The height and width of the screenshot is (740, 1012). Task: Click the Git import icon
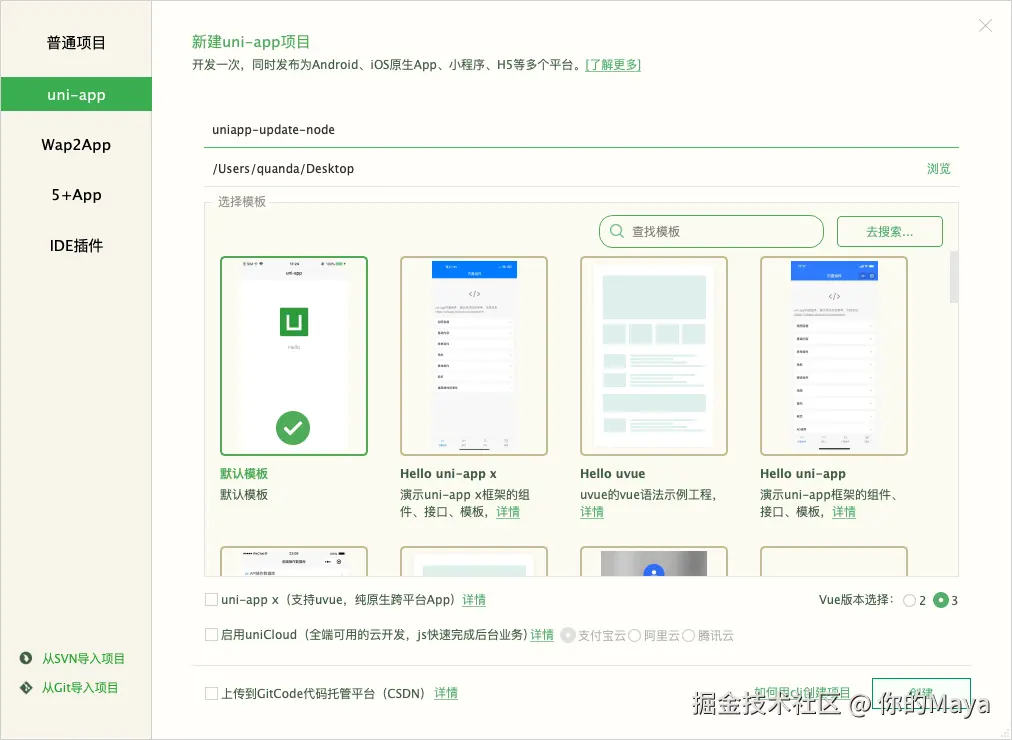(x=26, y=688)
